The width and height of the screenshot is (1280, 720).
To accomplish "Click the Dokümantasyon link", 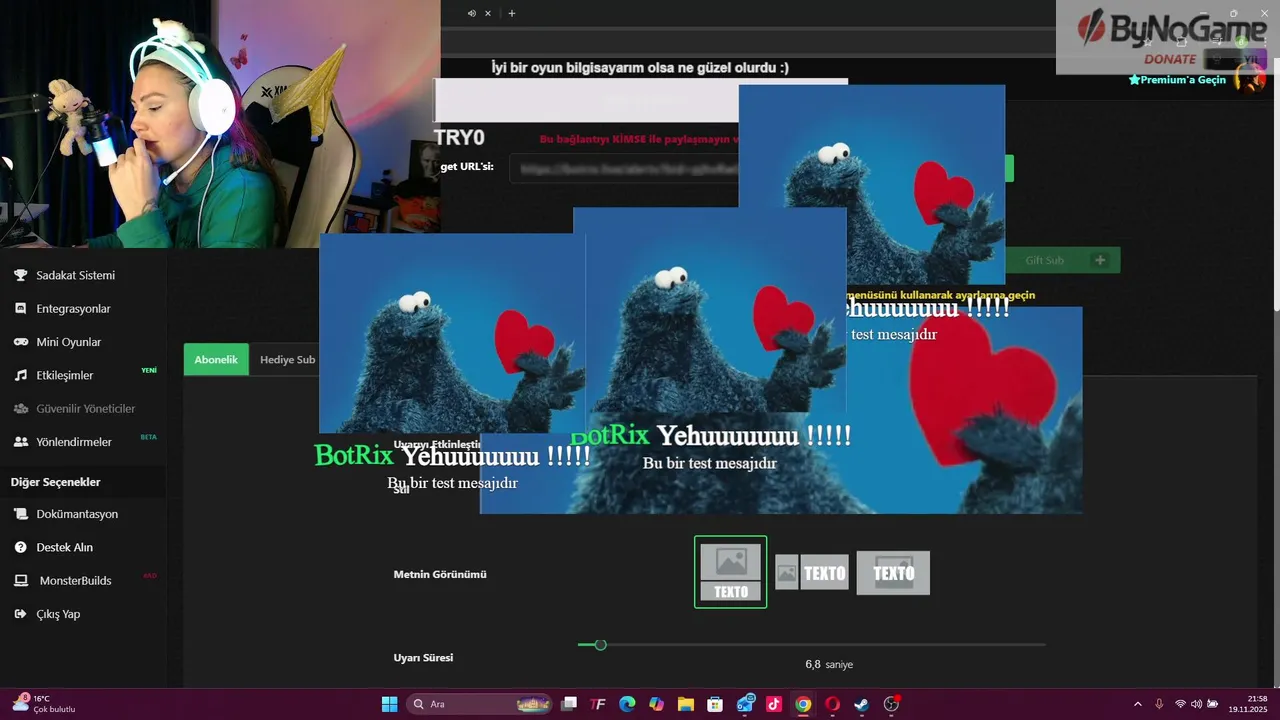I will click(x=77, y=514).
